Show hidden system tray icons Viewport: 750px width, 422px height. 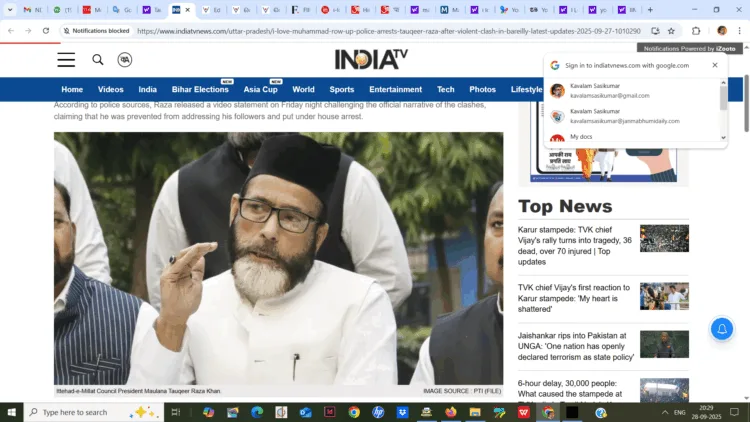[665, 412]
